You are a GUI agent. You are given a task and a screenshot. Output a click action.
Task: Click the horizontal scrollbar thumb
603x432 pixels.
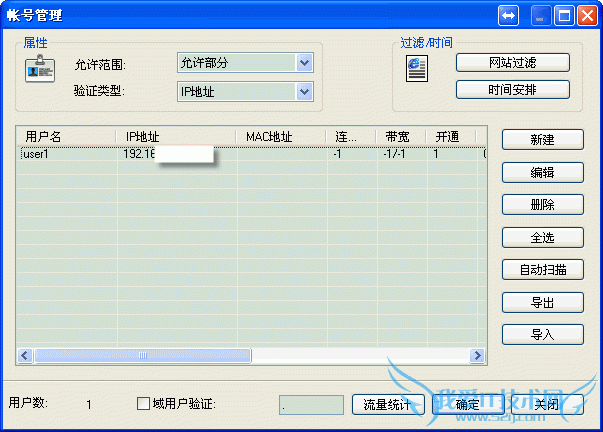(x=143, y=355)
